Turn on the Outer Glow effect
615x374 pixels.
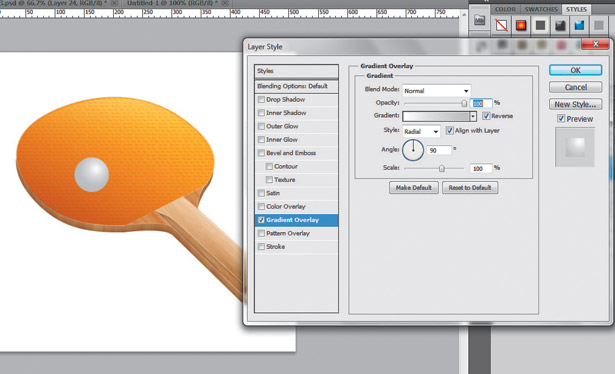261,126
